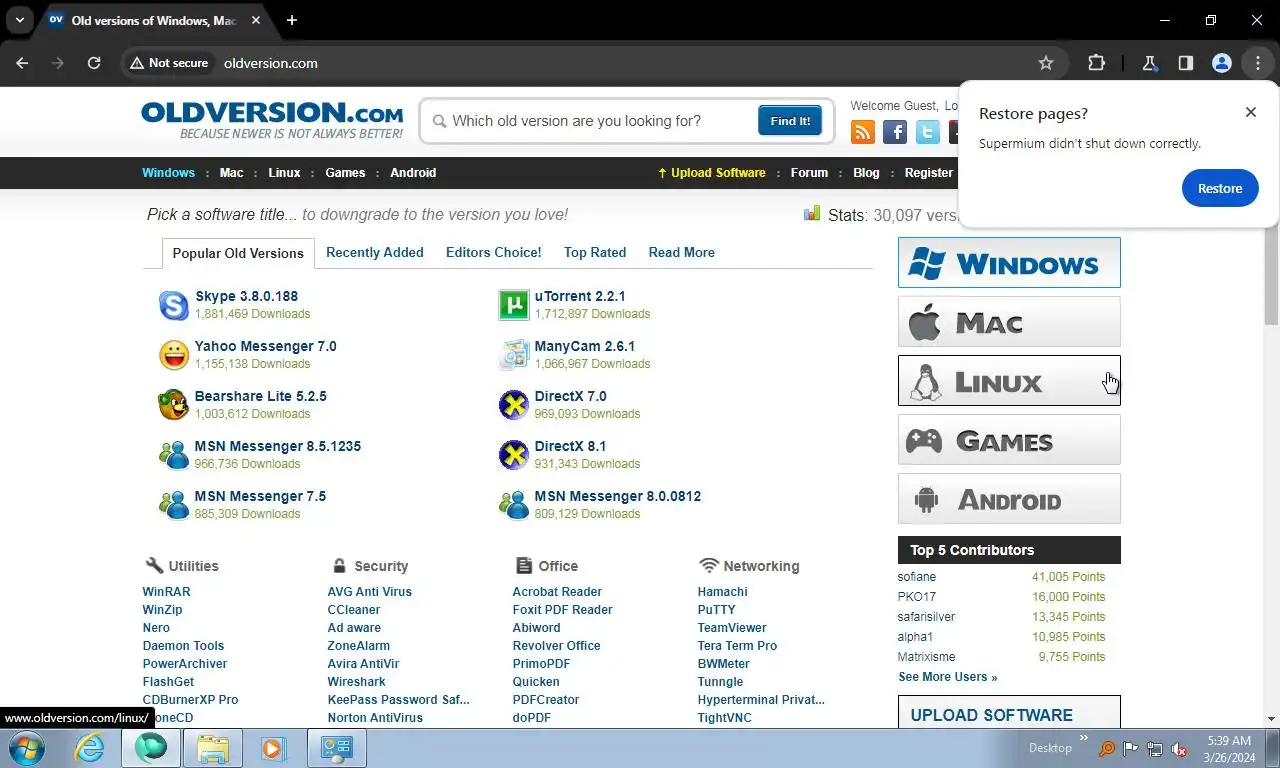Open a new browser tab
This screenshot has height=768, width=1280.
click(291, 20)
